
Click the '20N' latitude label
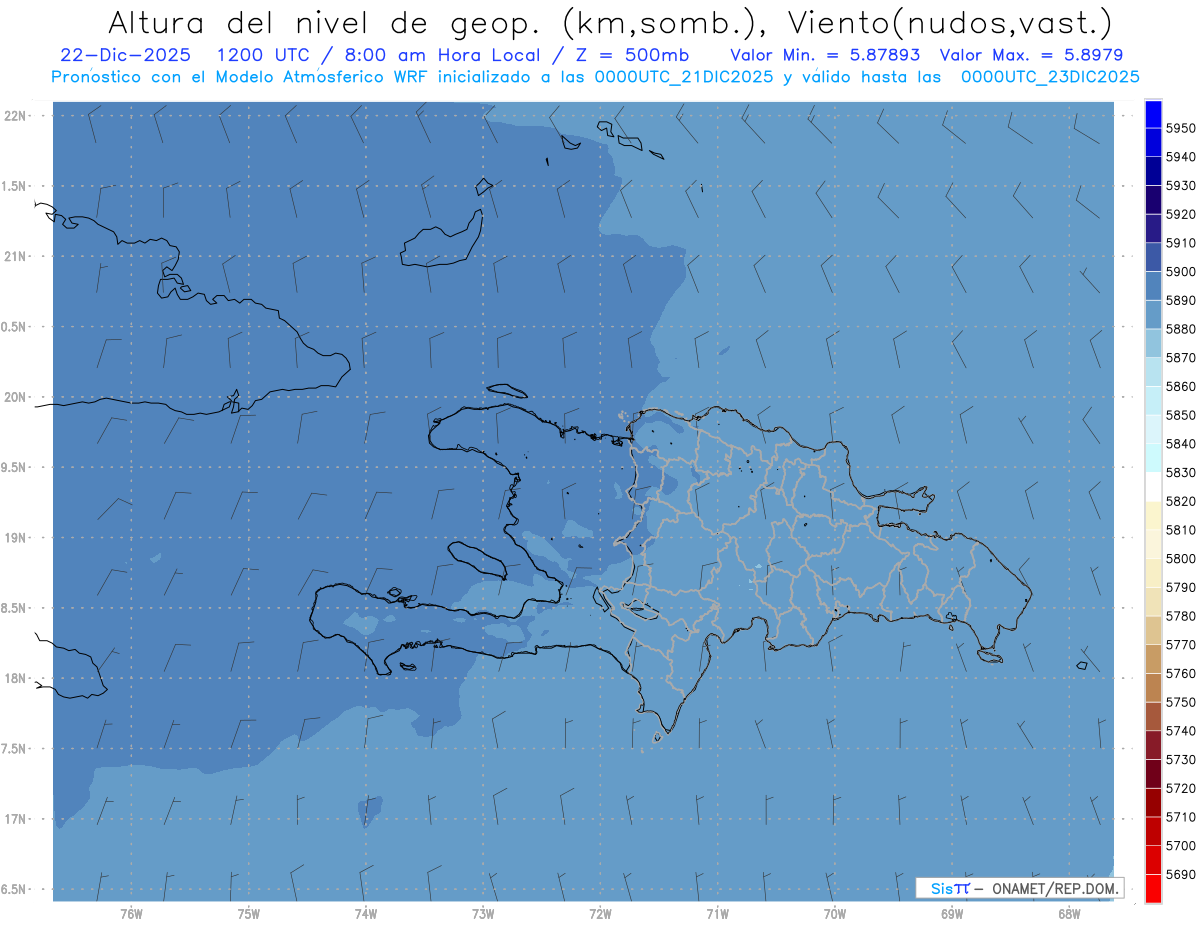[15, 397]
